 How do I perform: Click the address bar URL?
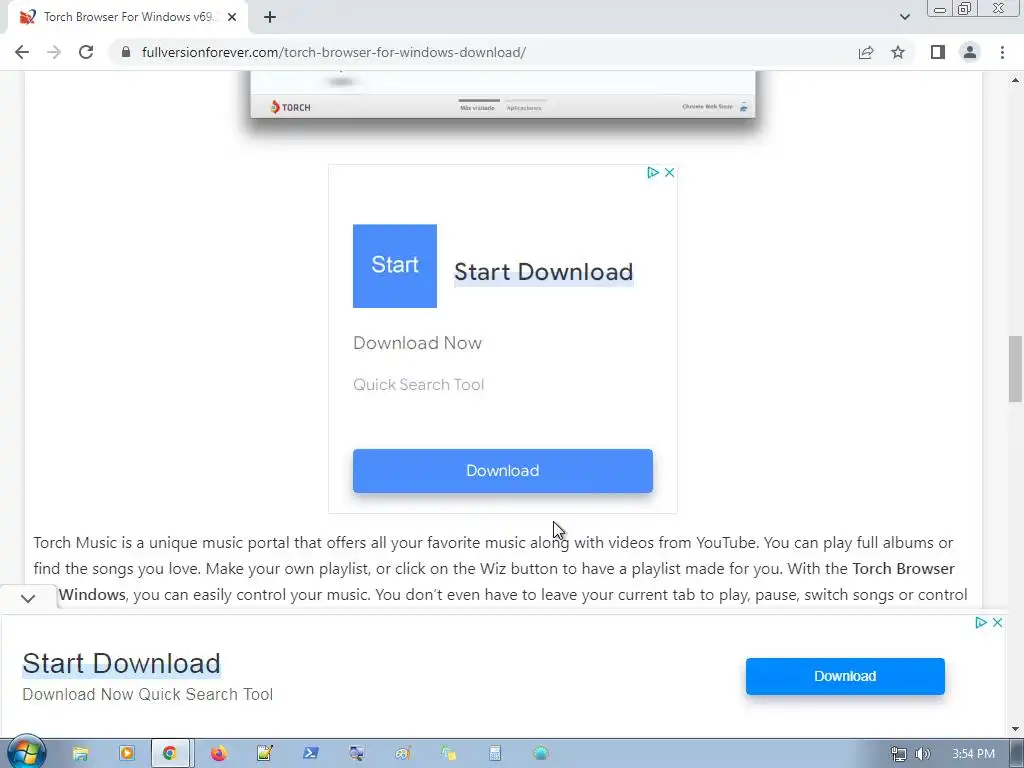click(x=334, y=52)
